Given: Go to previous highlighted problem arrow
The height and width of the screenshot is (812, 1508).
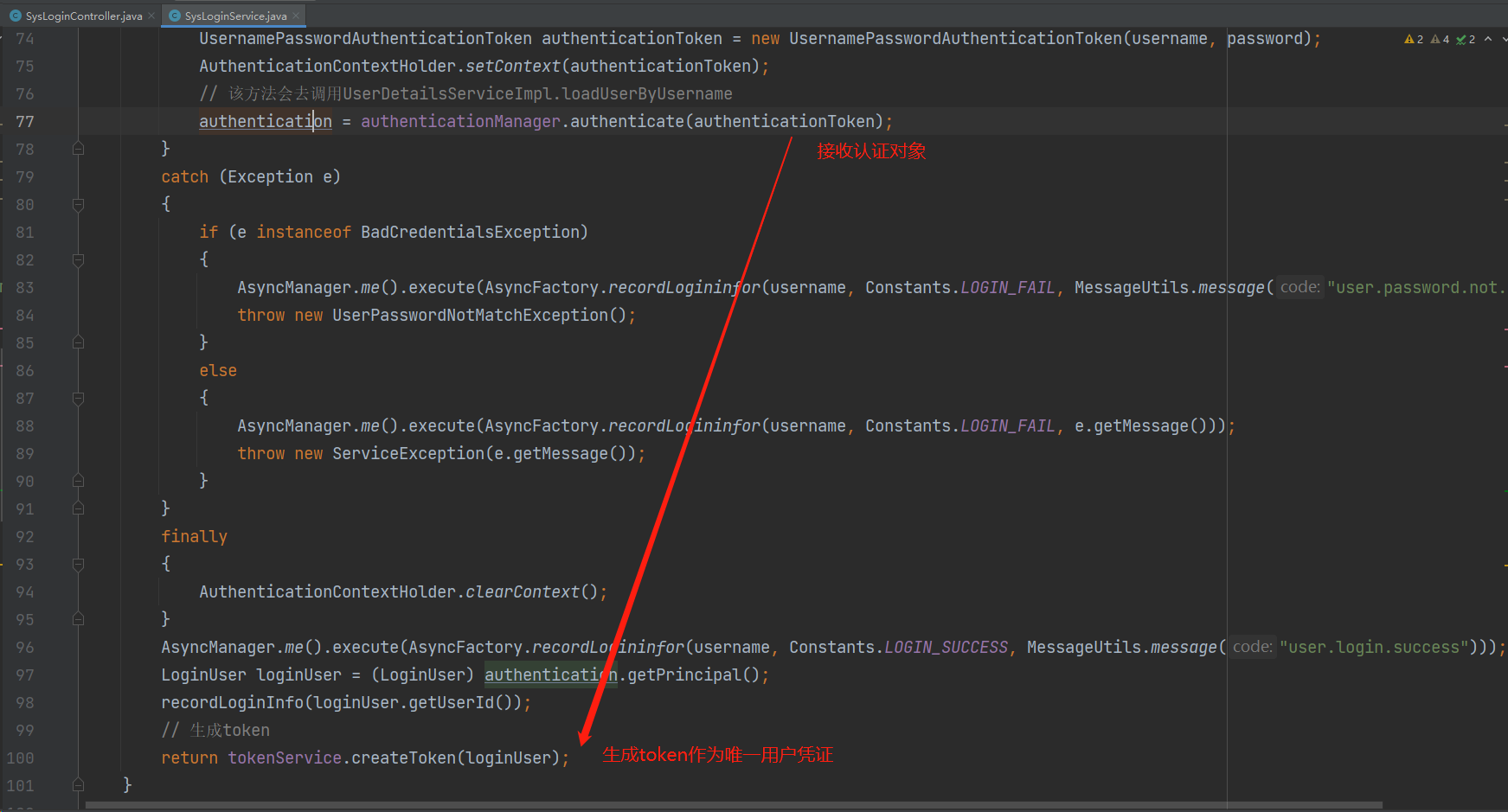Looking at the screenshot, I should pyautogui.click(x=1488, y=39).
